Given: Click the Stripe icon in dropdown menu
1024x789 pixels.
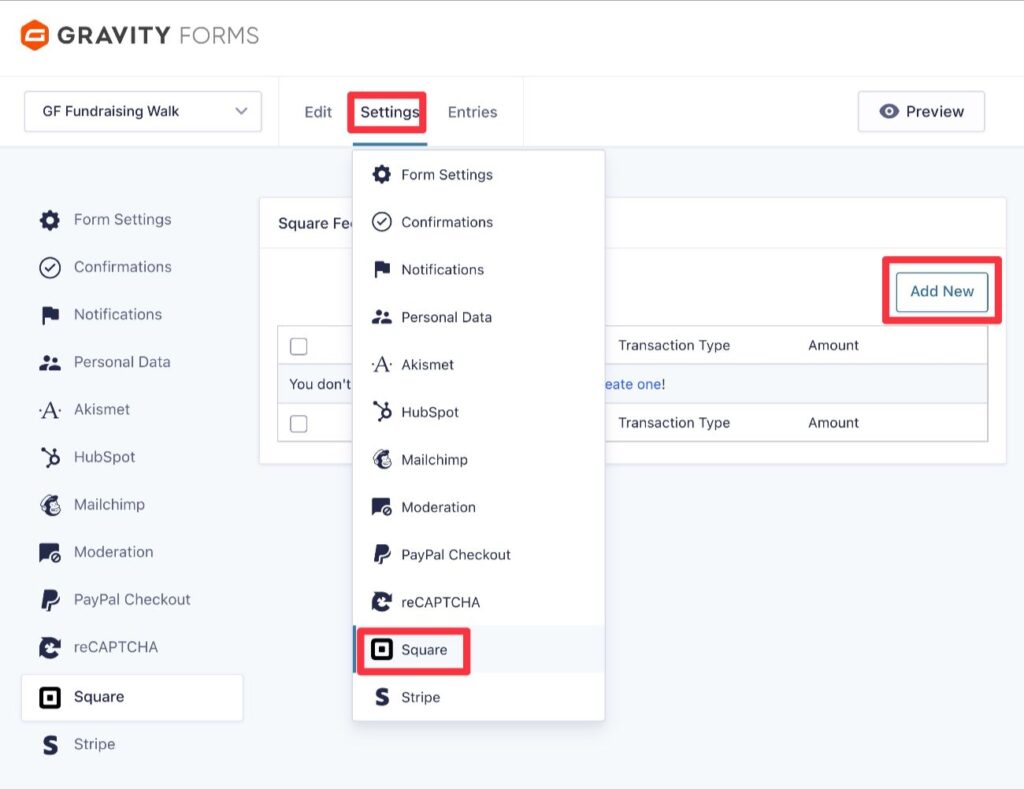Looking at the screenshot, I should [x=382, y=697].
